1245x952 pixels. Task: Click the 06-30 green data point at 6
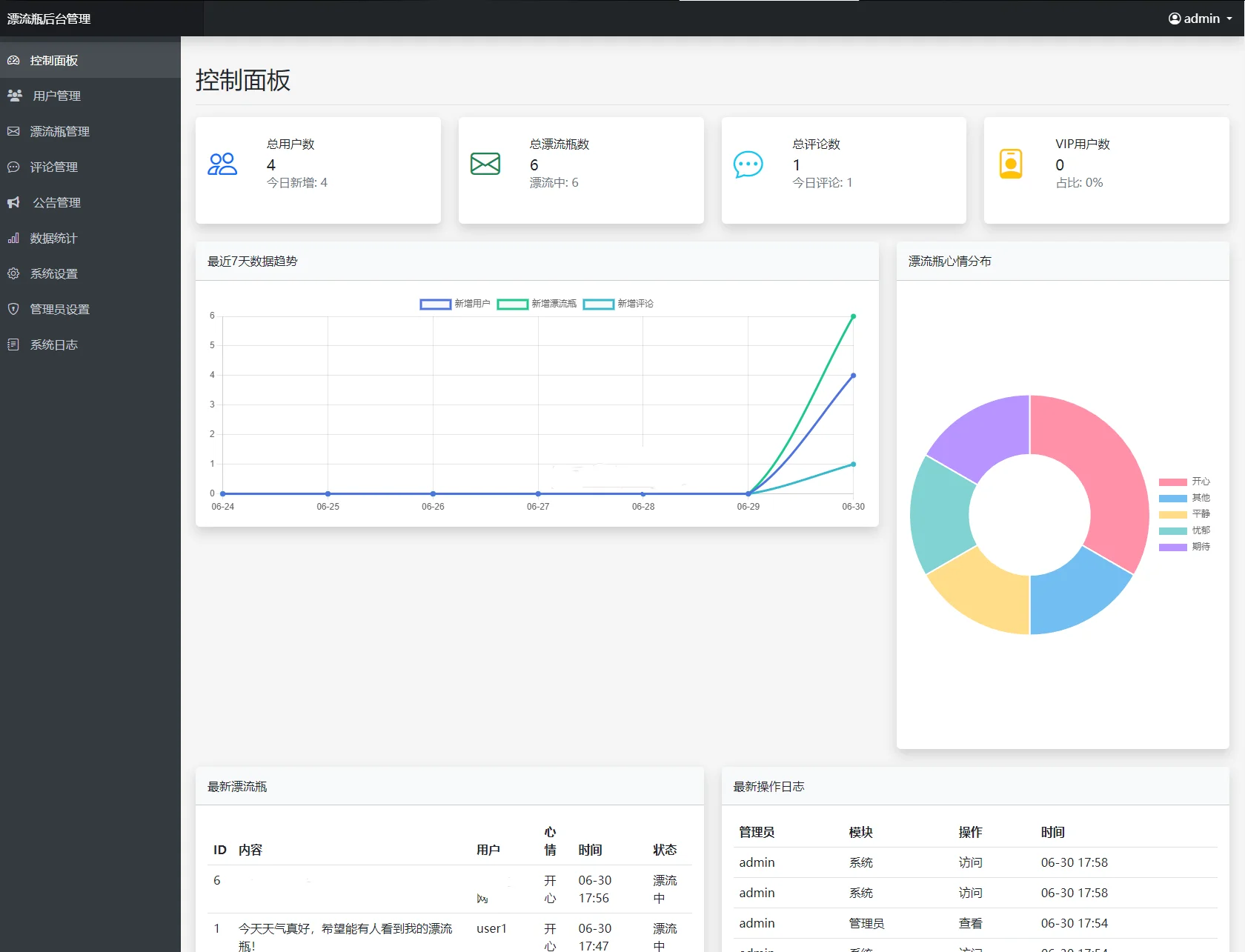point(853,316)
